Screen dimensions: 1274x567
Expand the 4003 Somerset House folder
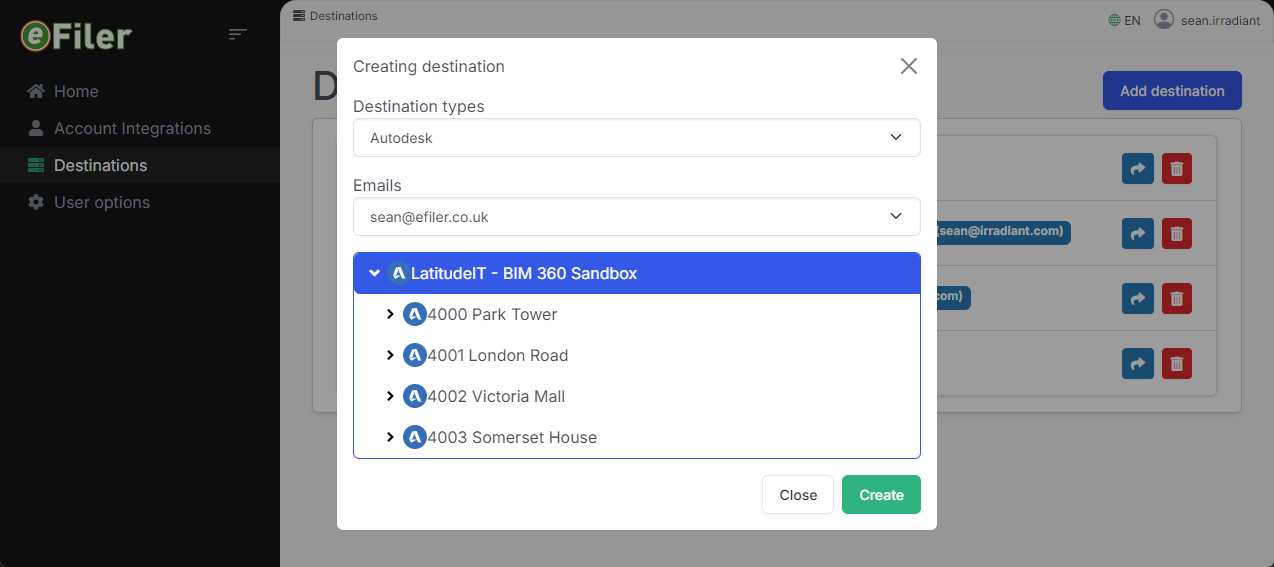(x=390, y=437)
